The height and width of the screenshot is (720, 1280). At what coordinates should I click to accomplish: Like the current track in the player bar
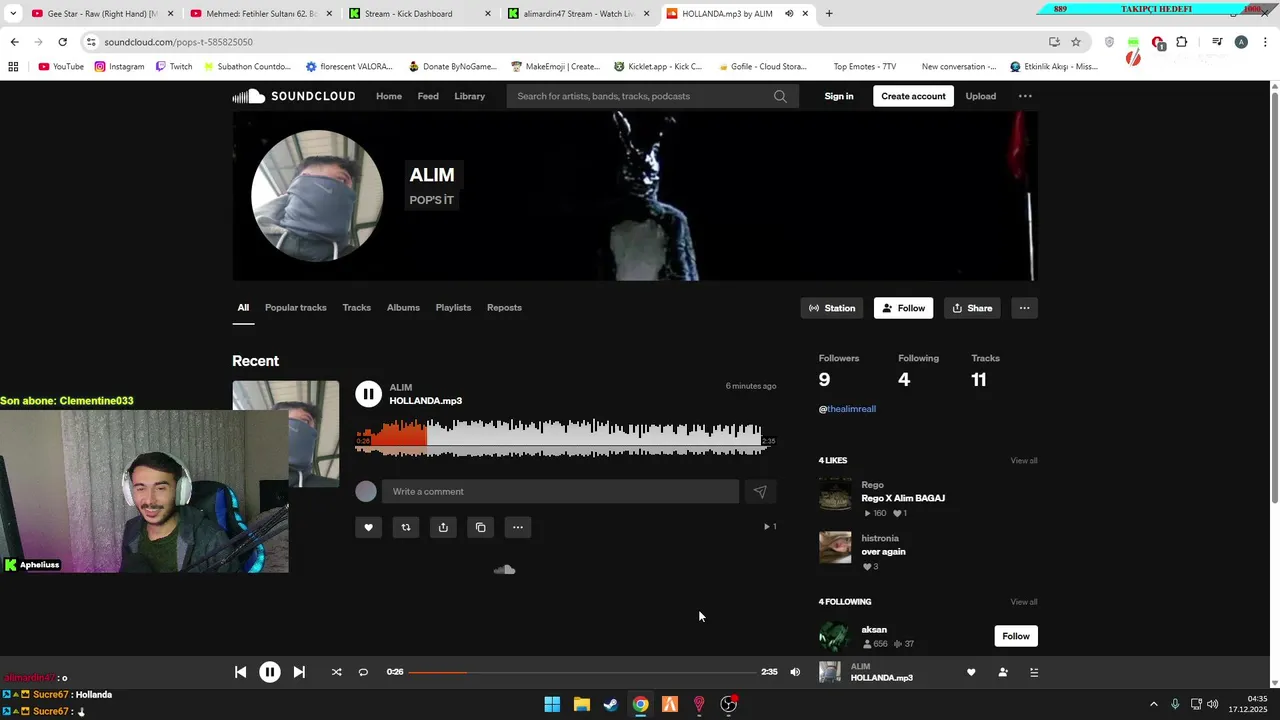click(x=971, y=672)
